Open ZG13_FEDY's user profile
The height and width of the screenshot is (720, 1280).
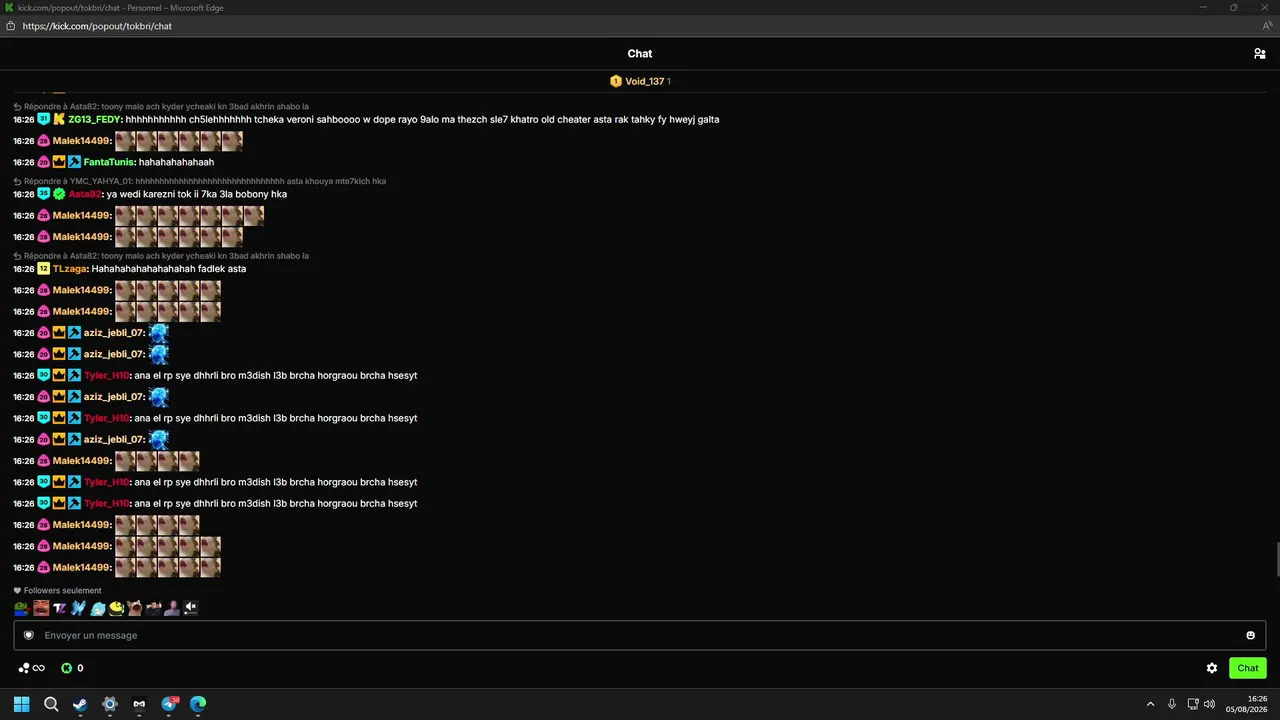coord(94,120)
